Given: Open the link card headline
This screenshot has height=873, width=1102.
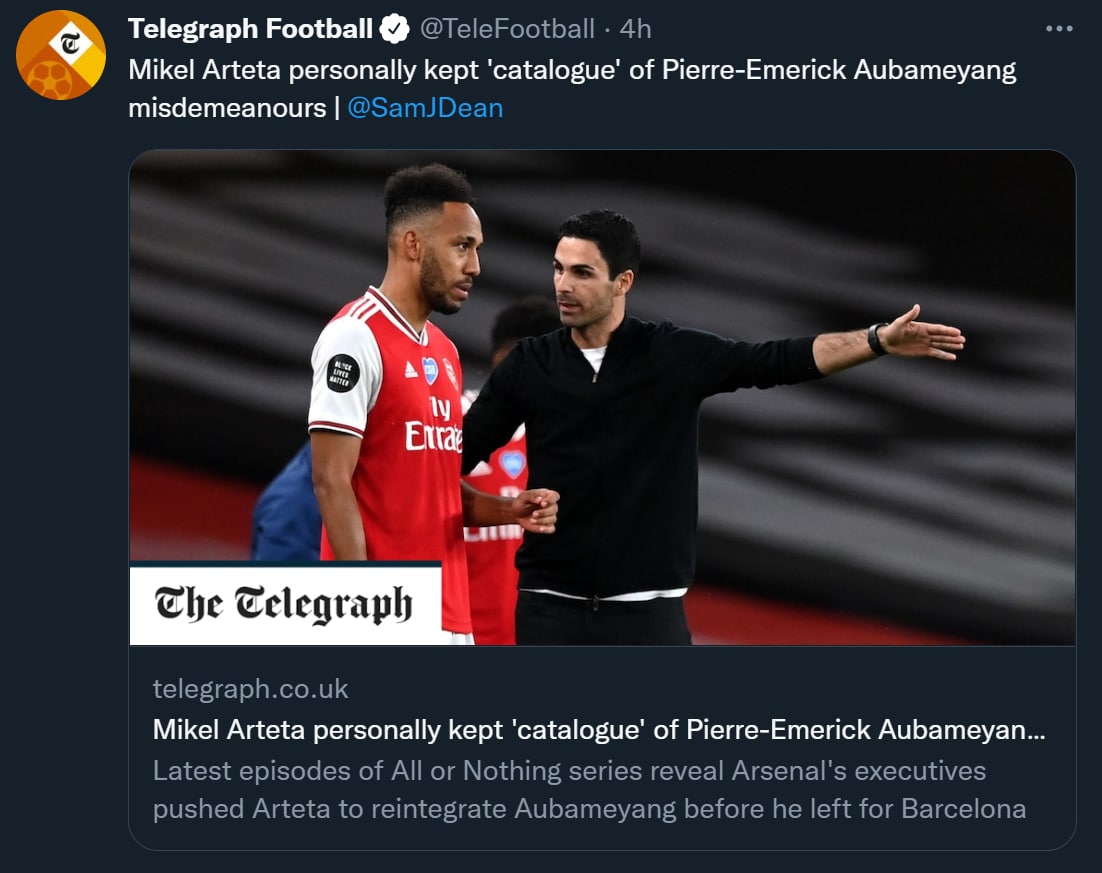Looking at the screenshot, I should 599,730.
